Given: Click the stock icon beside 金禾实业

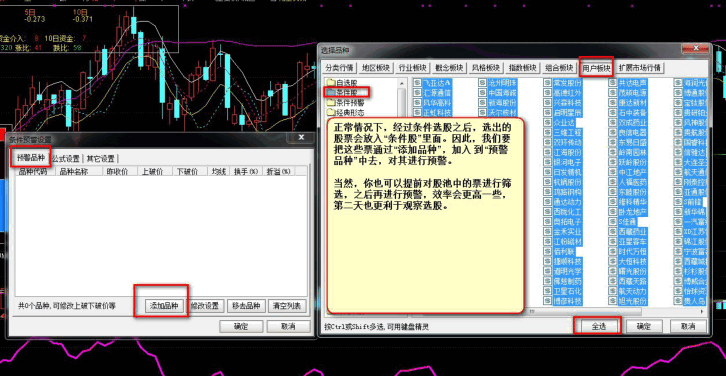Looking at the screenshot, I should pyautogui.click(x=548, y=232).
